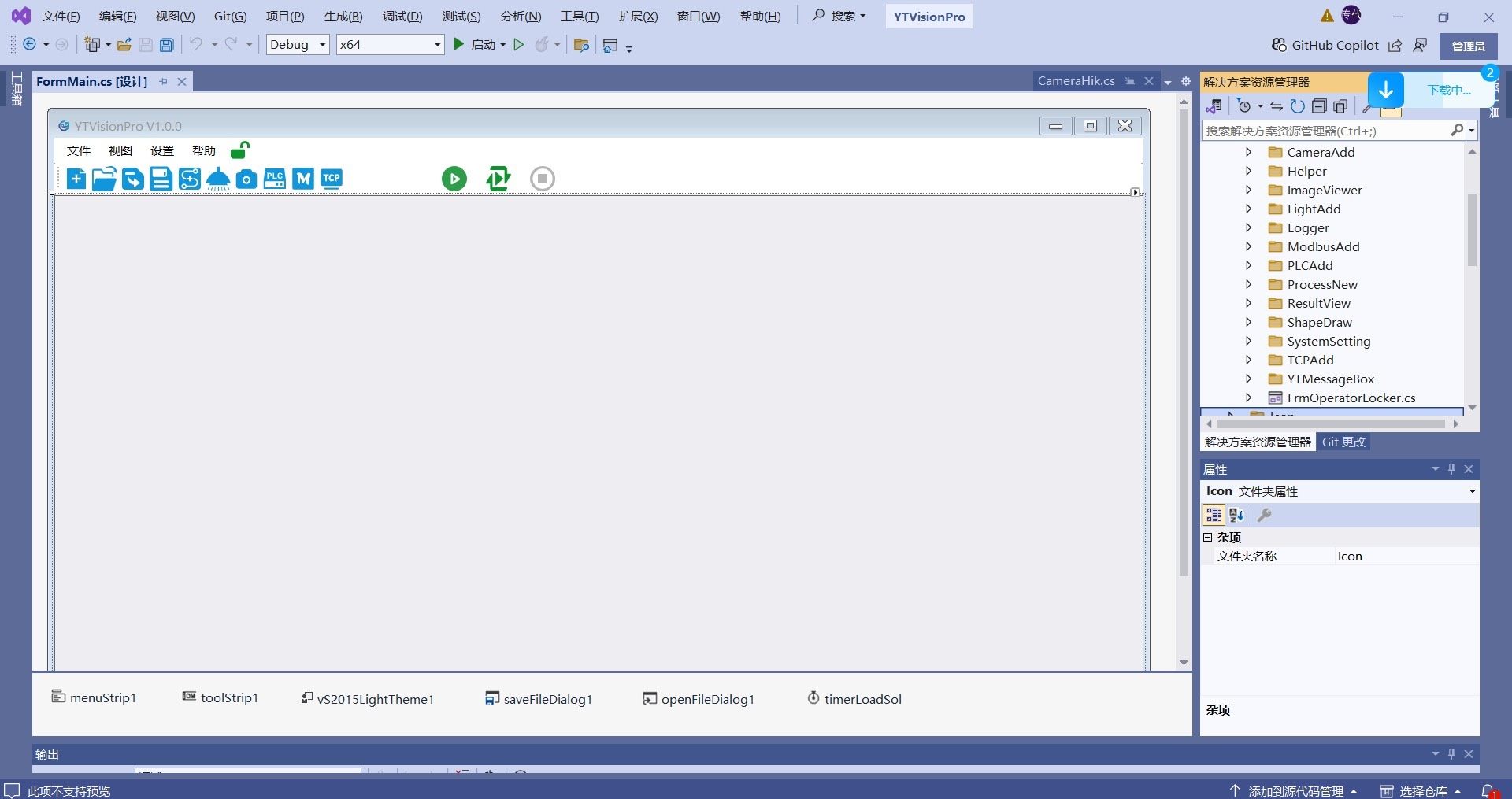Switch properties to categorized view
Image resolution: width=1512 pixels, height=799 pixels.
click(1214, 516)
